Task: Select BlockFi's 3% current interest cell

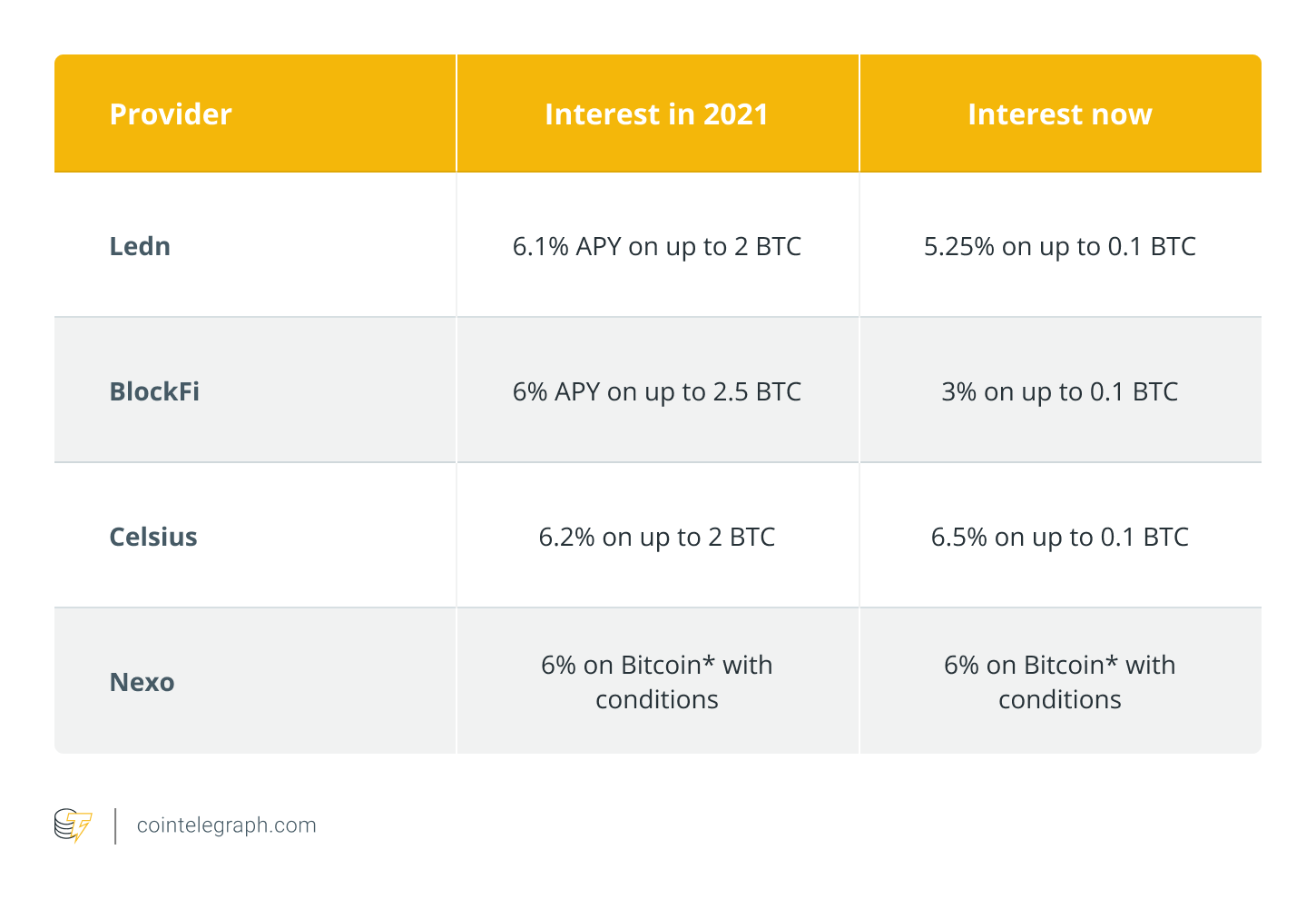Action: click(1059, 391)
